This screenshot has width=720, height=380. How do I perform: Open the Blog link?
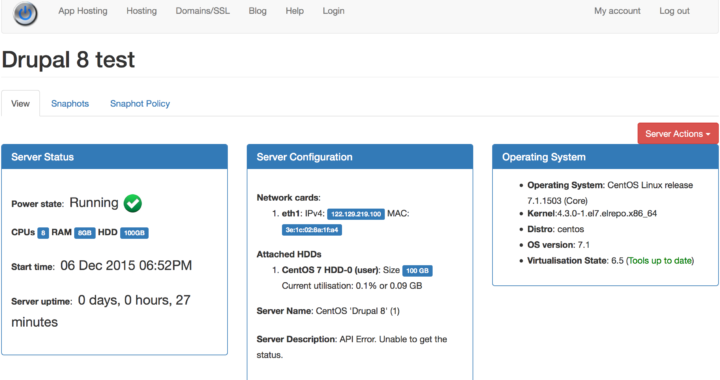coord(258,11)
